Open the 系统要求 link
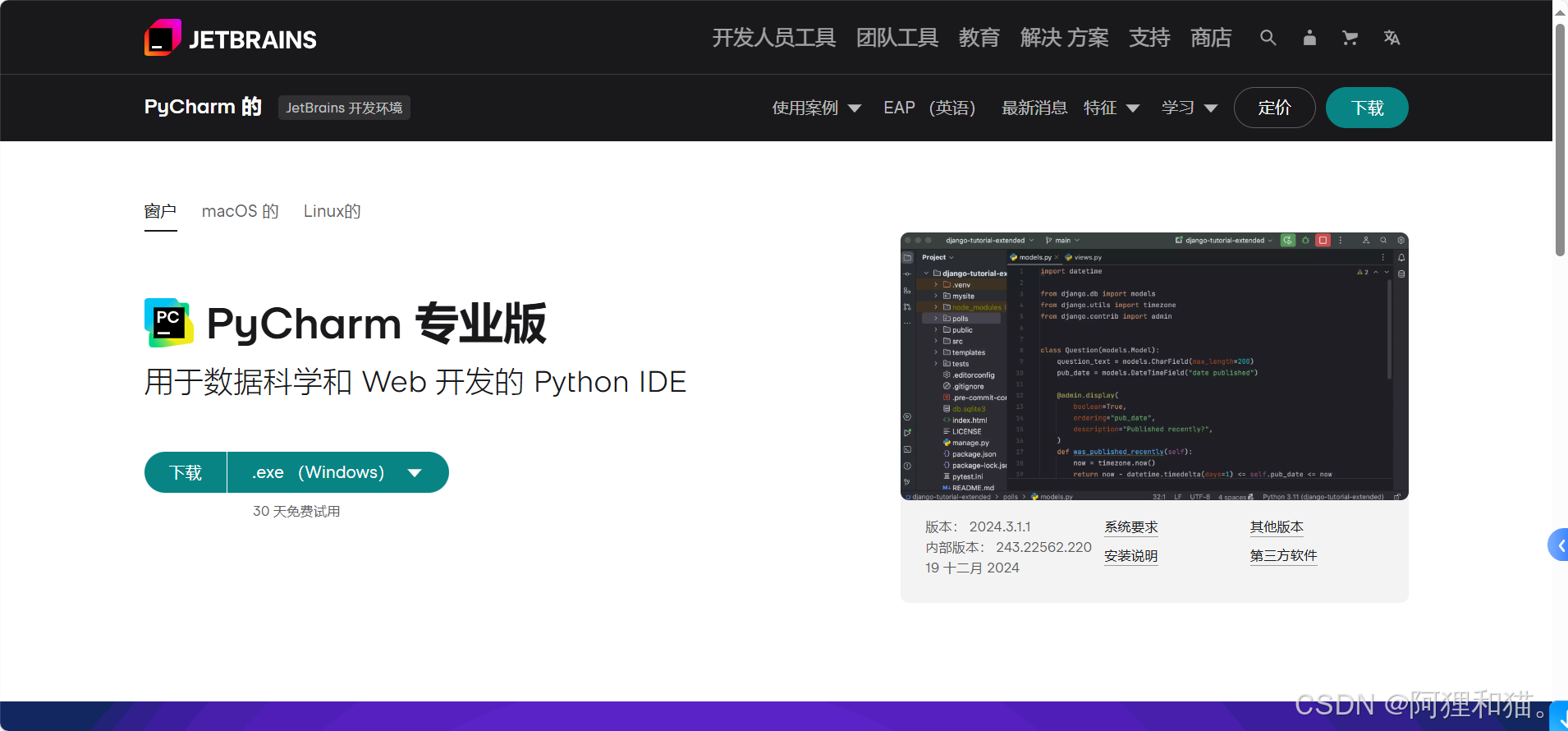 pyautogui.click(x=1130, y=527)
